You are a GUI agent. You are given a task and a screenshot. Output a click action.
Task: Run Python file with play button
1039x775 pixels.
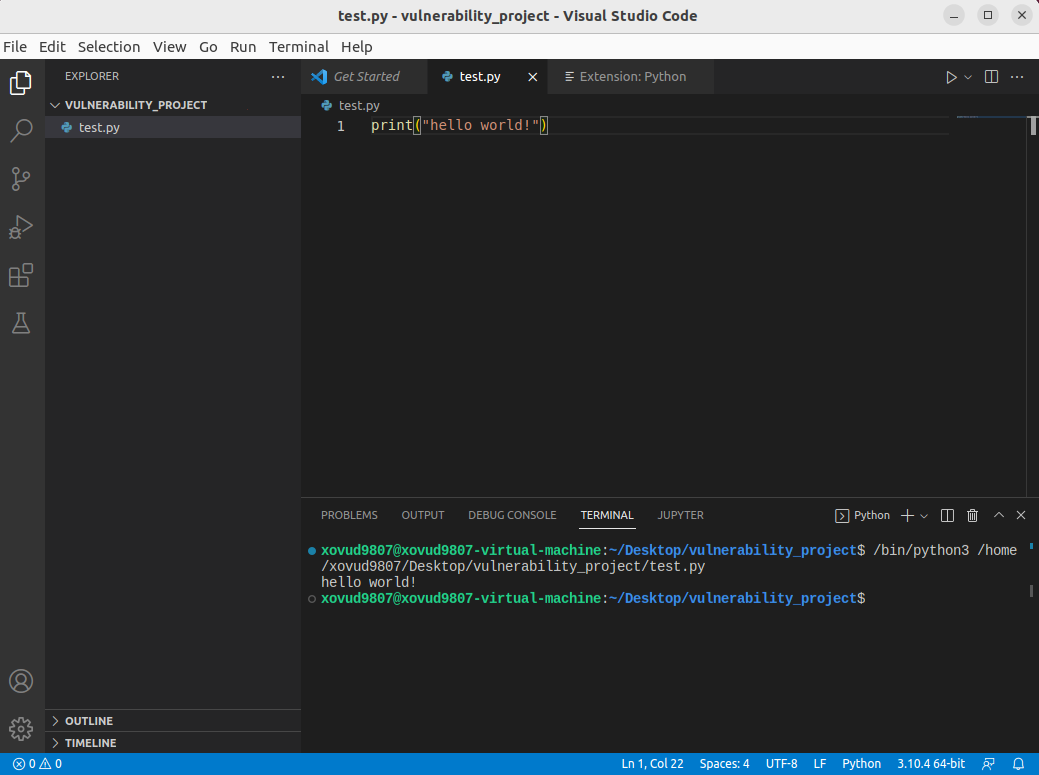click(951, 77)
